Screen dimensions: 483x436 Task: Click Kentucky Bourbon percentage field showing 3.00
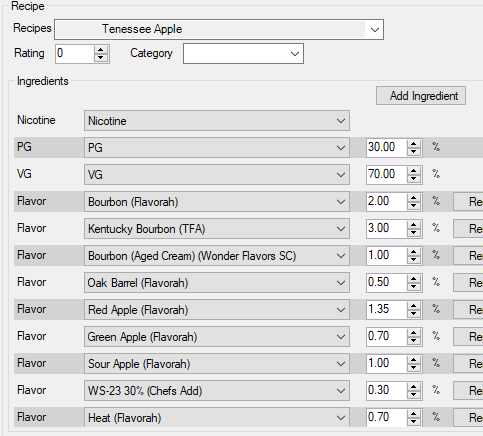click(x=387, y=228)
